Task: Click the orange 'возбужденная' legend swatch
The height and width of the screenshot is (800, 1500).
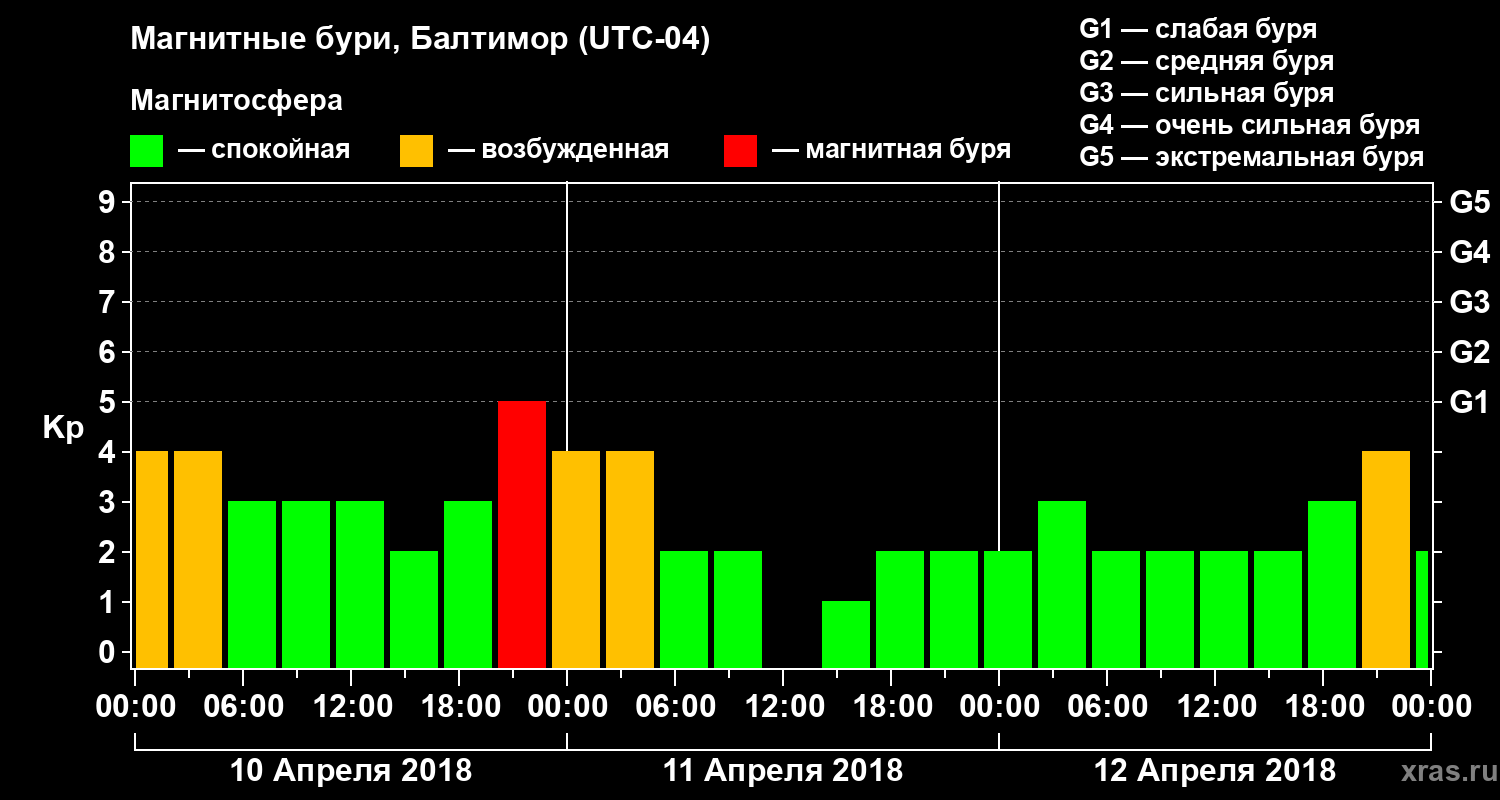Action: (416, 151)
